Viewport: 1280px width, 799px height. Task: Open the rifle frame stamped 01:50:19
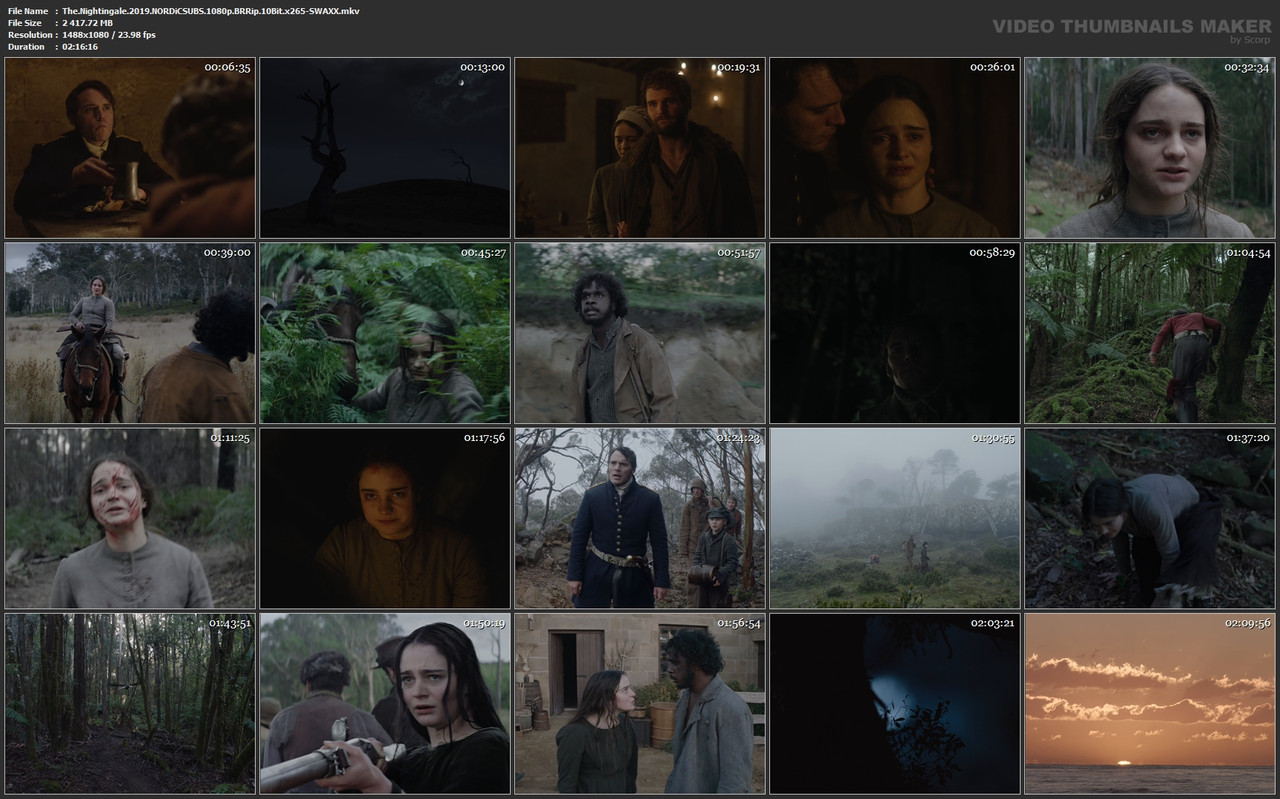[x=385, y=704]
